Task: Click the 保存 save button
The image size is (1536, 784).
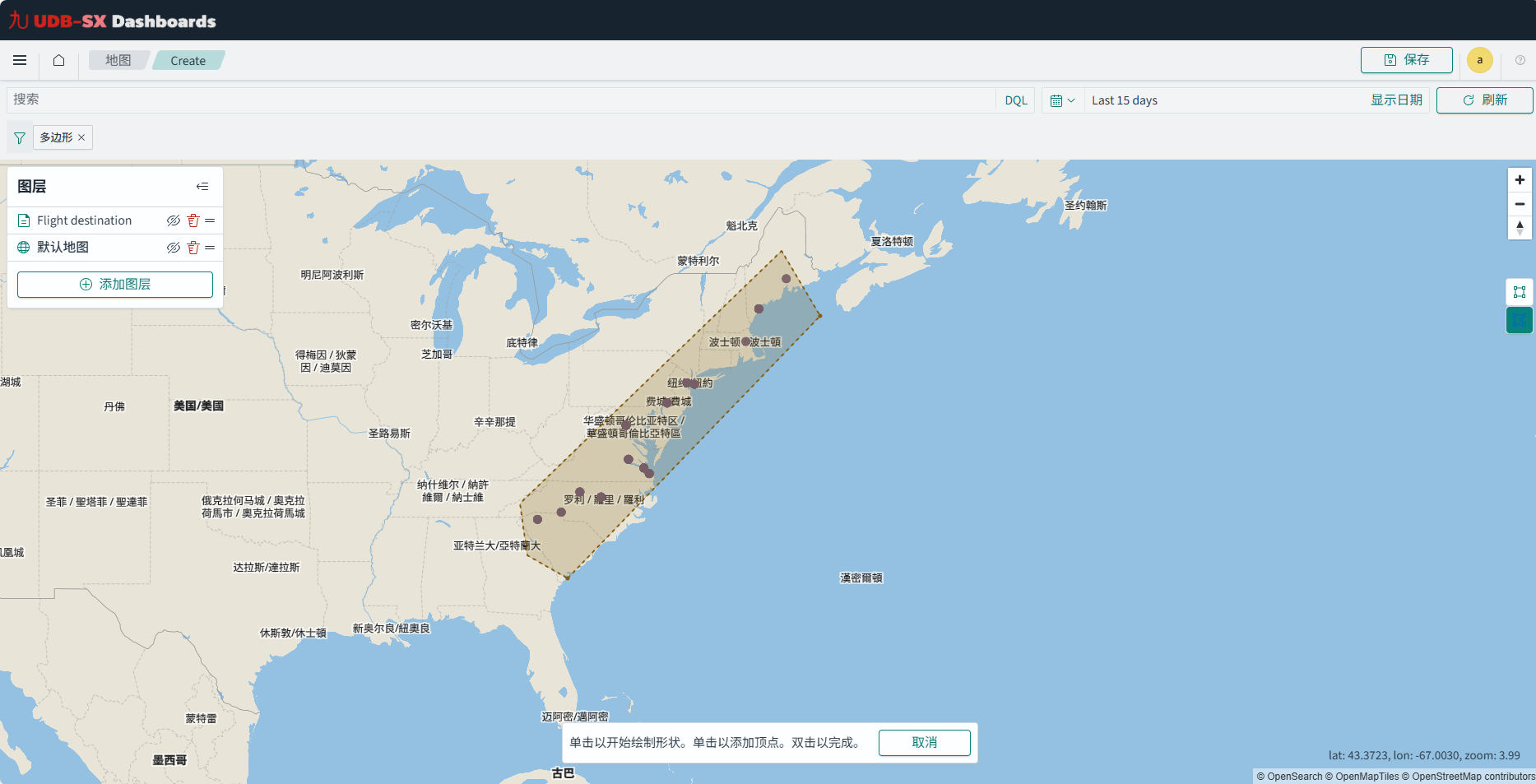Action: 1406,60
